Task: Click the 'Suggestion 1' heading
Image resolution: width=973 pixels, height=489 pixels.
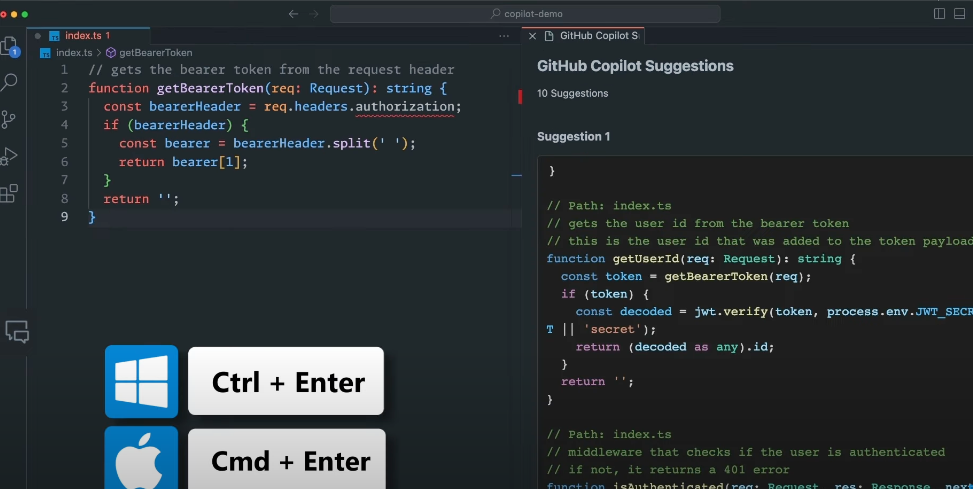Action: pos(573,137)
